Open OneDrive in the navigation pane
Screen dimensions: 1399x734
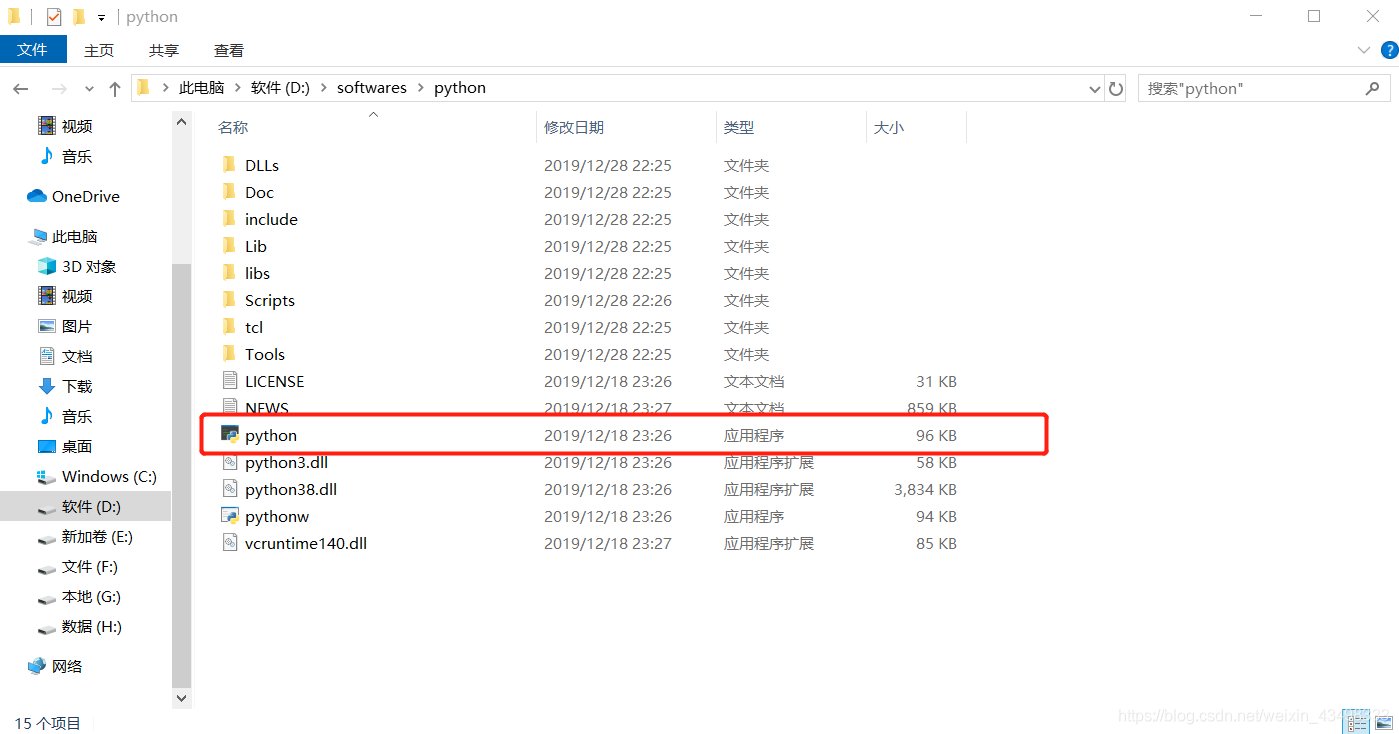click(x=85, y=196)
